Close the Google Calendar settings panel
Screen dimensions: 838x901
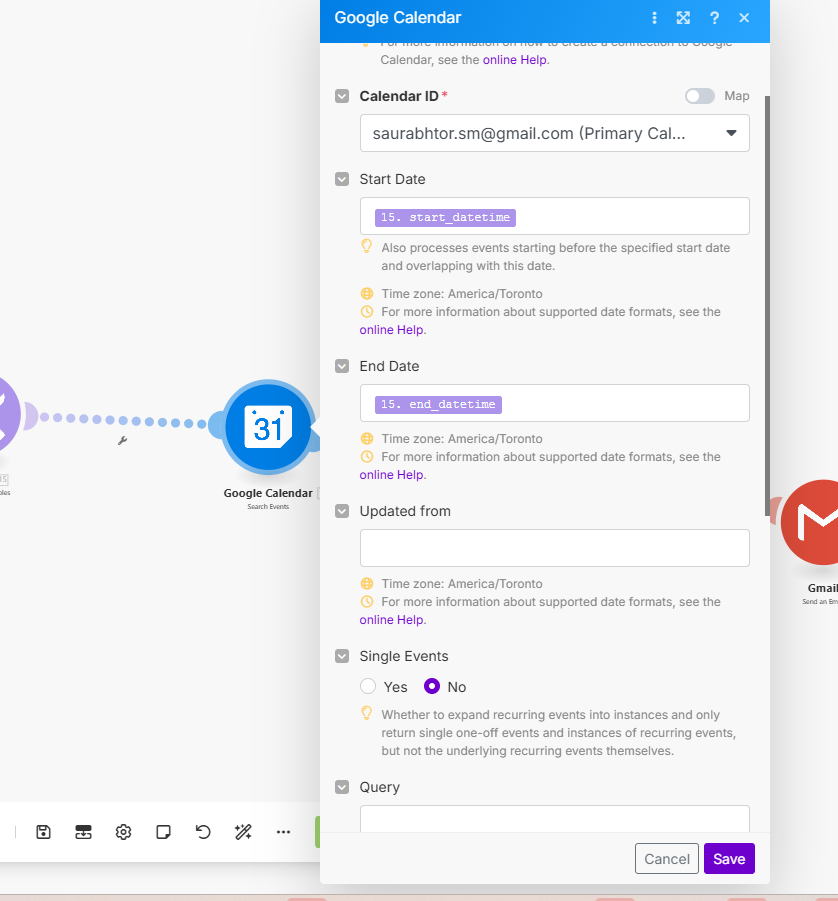744,18
